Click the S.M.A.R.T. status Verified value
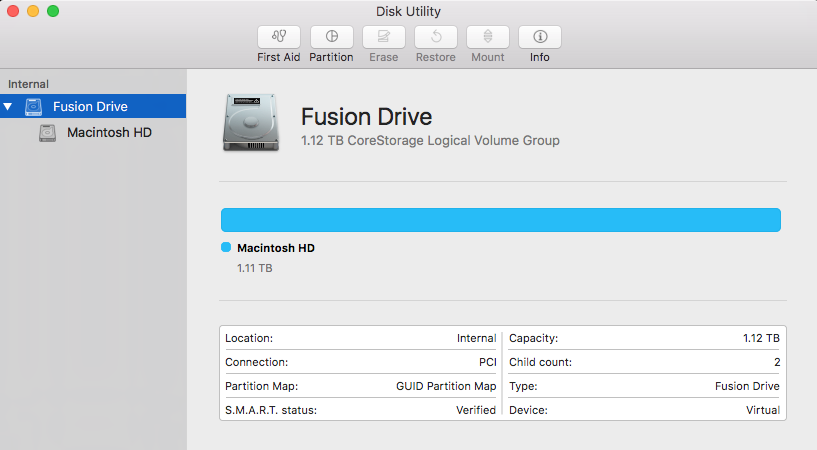 pyautogui.click(x=476, y=410)
